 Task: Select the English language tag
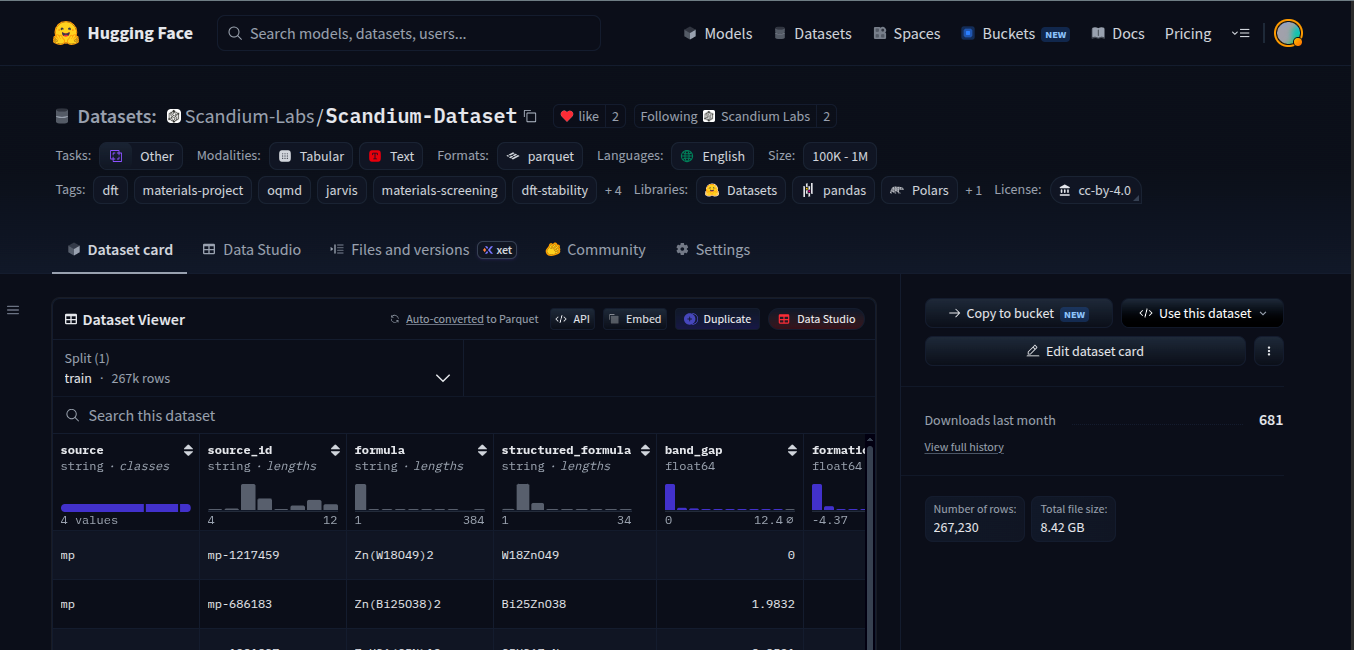(712, 156)
